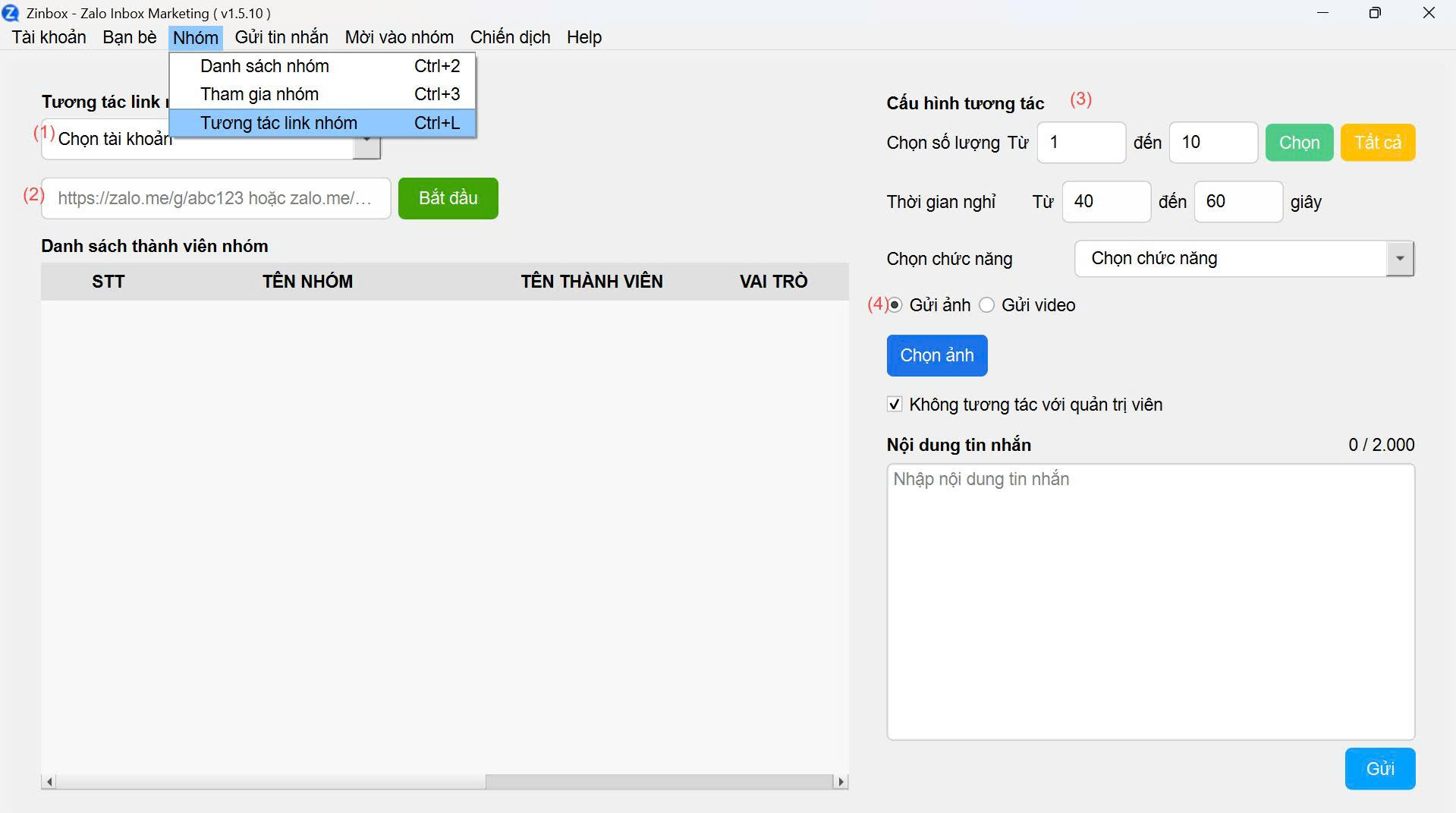Open the Chọn tài khoản dropdown arrow
Image resolution: width=1456 pixels, height=813 pixels.
tap(366, 147)
